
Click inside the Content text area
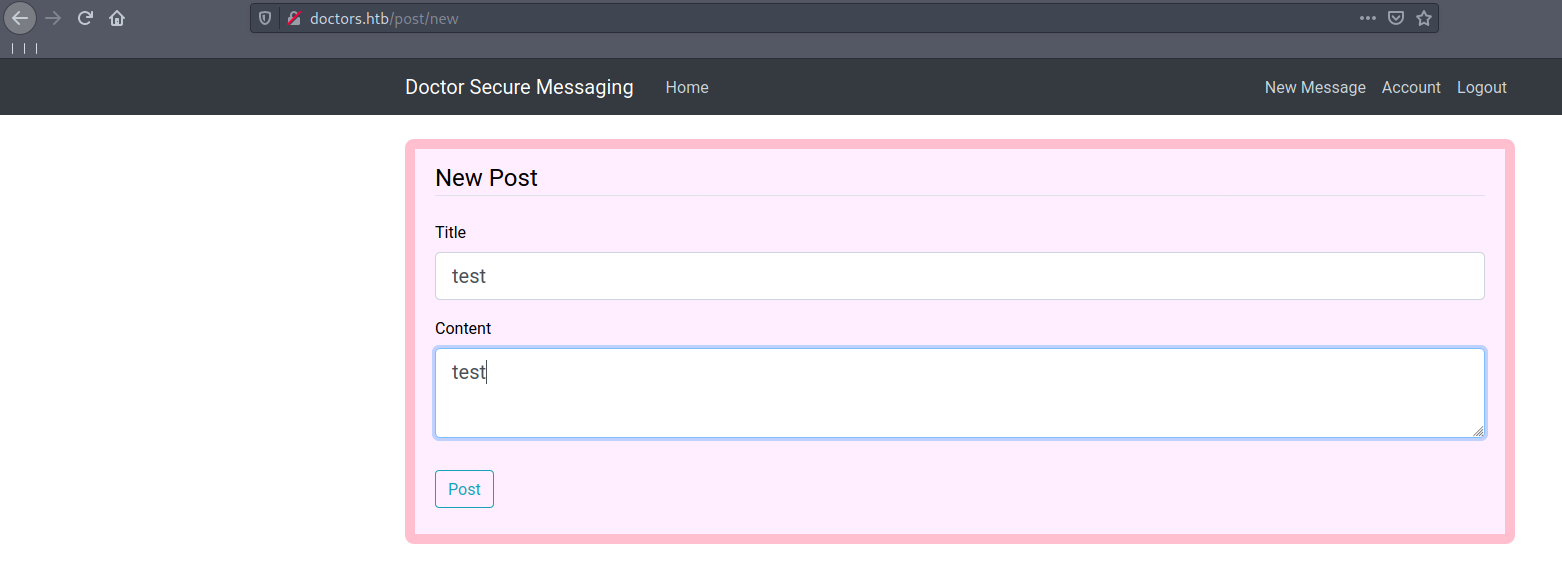(959, 393)
